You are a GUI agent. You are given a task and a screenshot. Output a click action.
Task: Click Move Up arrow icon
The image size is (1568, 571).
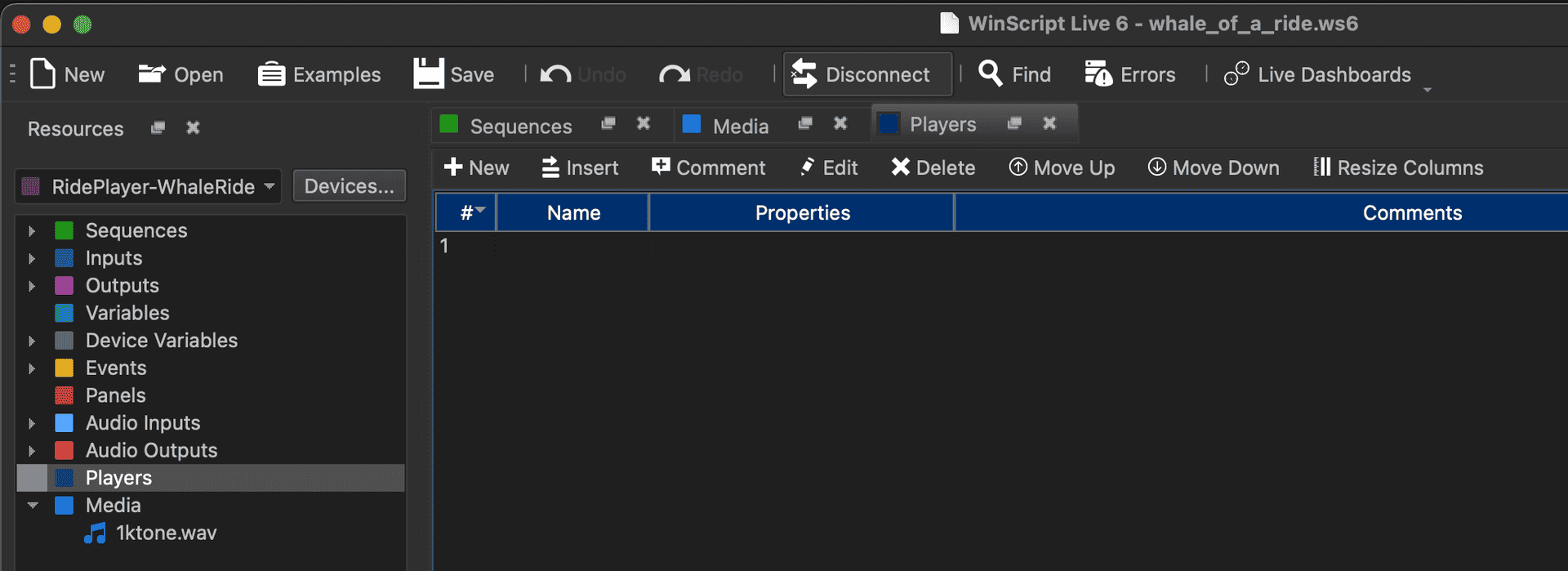click(1018, 167)
